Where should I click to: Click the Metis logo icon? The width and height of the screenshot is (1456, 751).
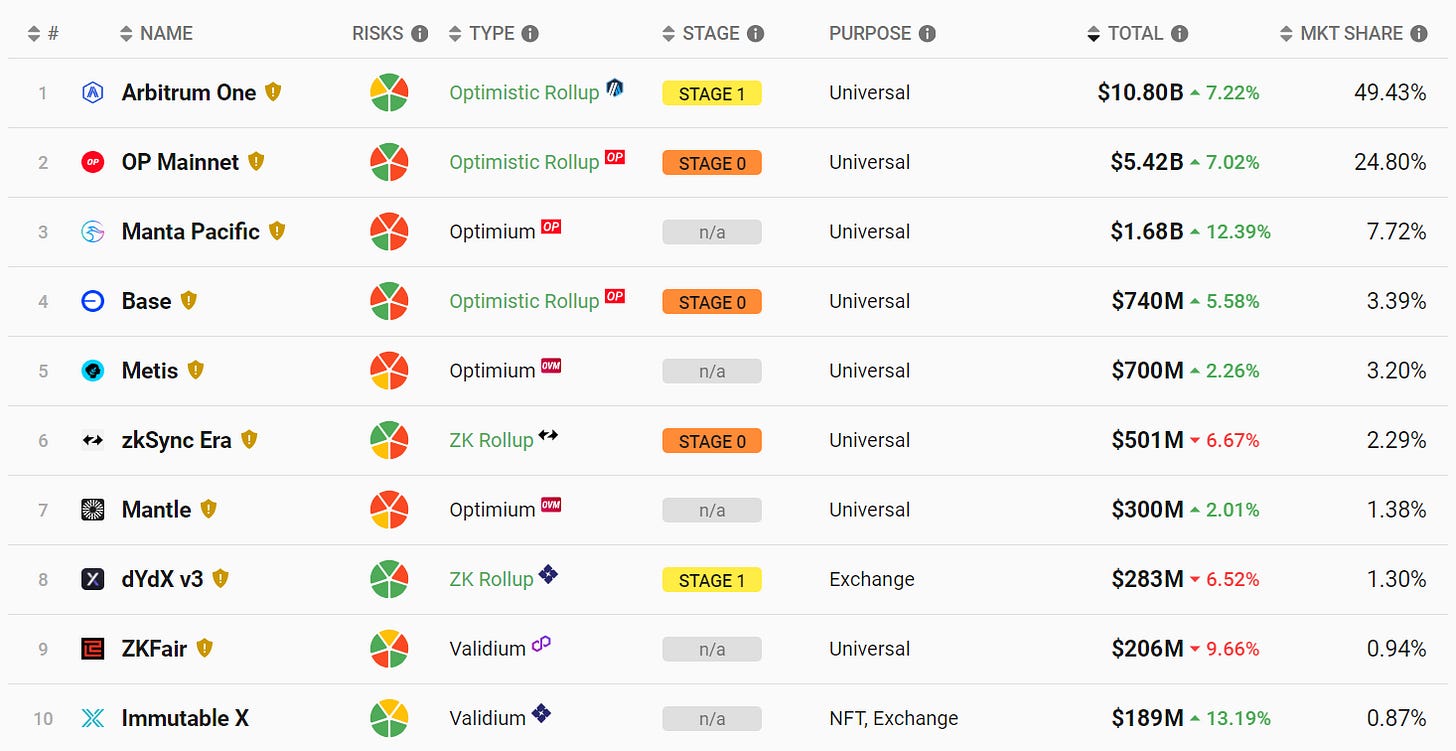pyautogui.click(x=92, y=371)
